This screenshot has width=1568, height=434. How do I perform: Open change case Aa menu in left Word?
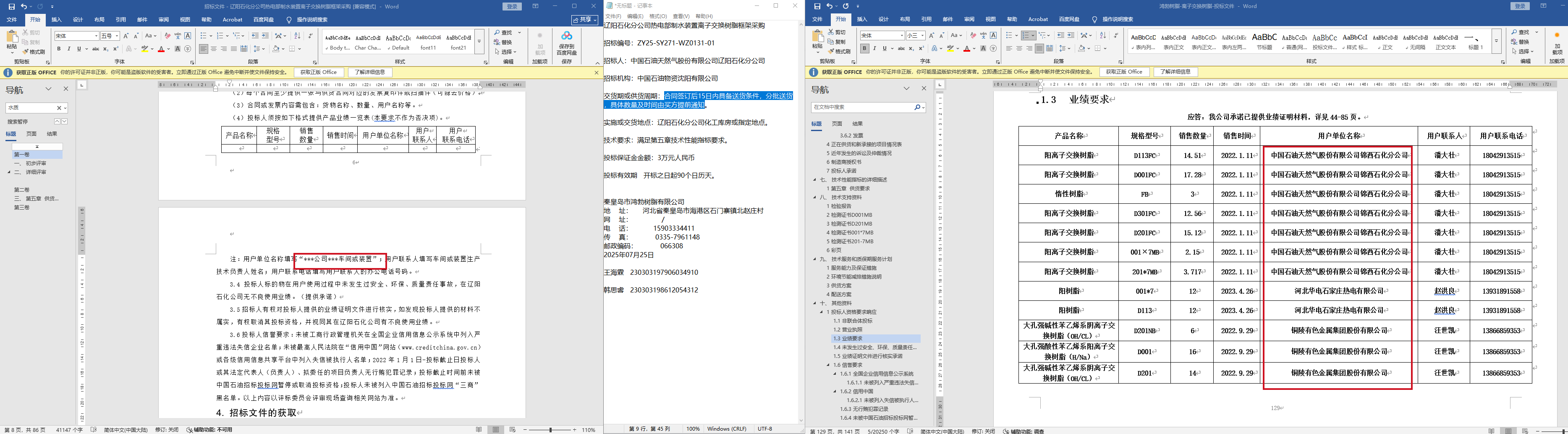[150, 35]
